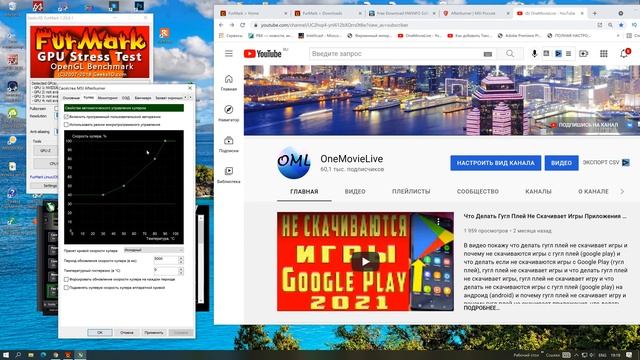The width and height of the screenshot is (640, 360).
Task: Click the AIDA64 desktop shortcut
Action: tap(38, 6)
